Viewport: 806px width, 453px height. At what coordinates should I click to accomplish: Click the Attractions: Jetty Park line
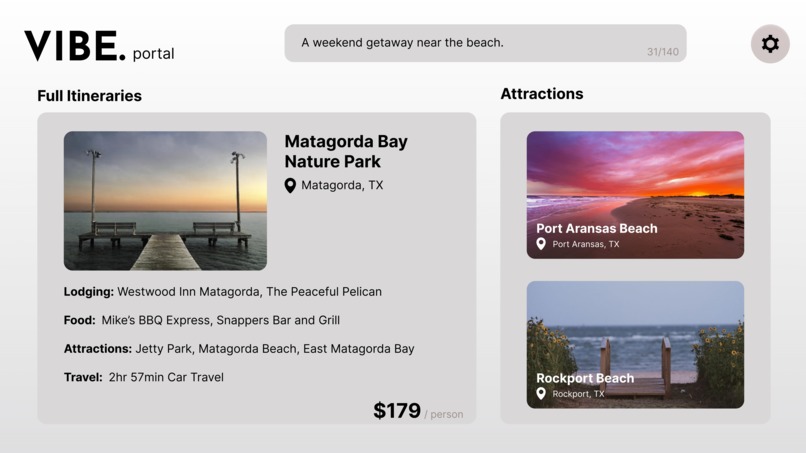[239, 349]
